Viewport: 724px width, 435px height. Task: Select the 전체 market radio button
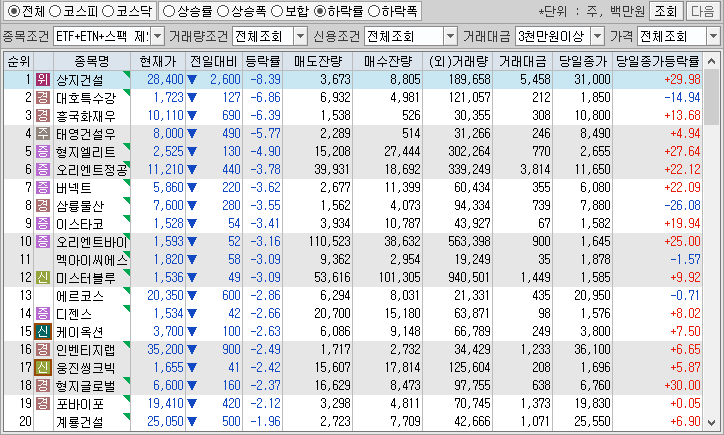[14, 11]
